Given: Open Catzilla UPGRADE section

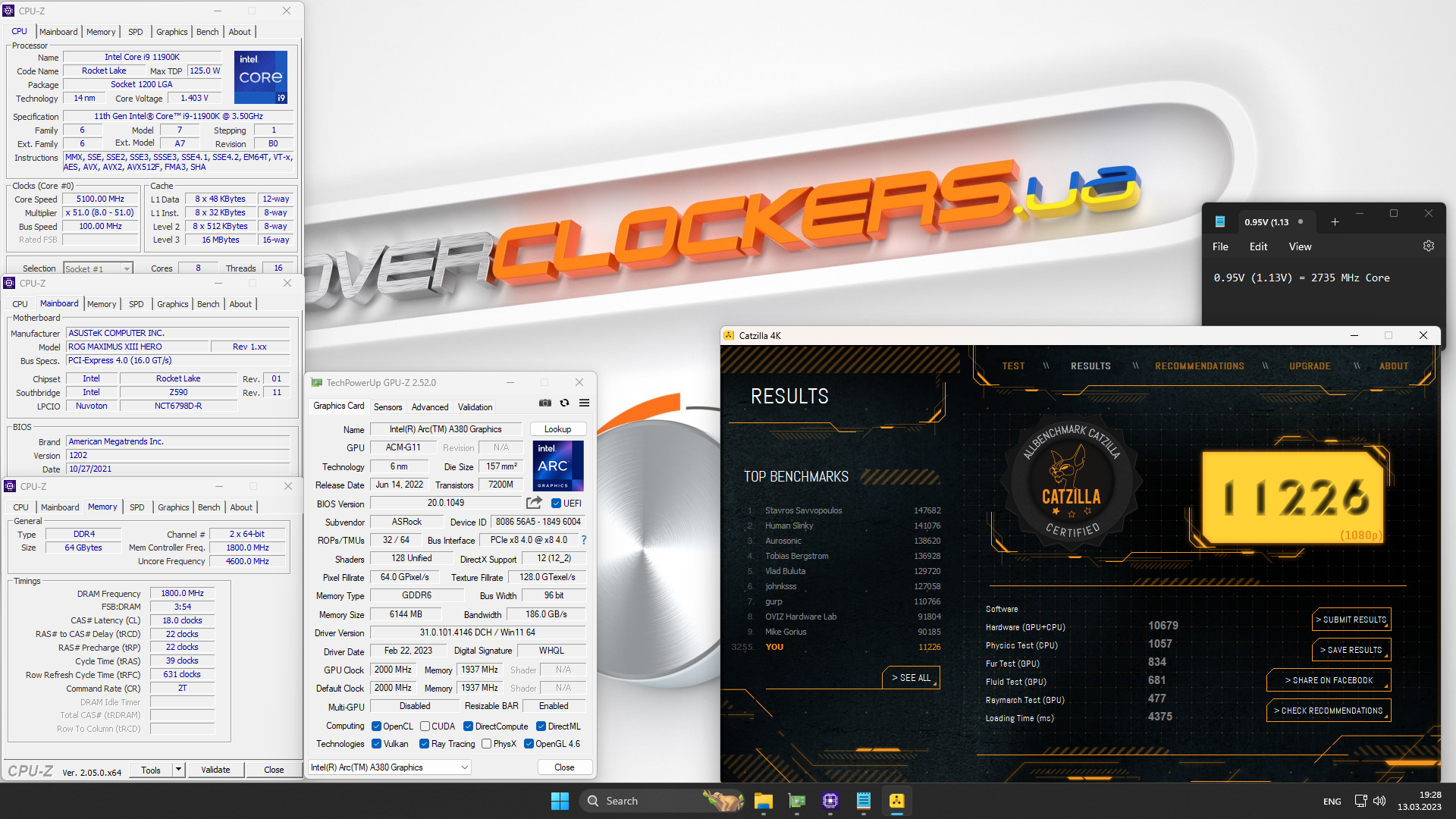Looking at the screenshot, I should click(1310, 366).
